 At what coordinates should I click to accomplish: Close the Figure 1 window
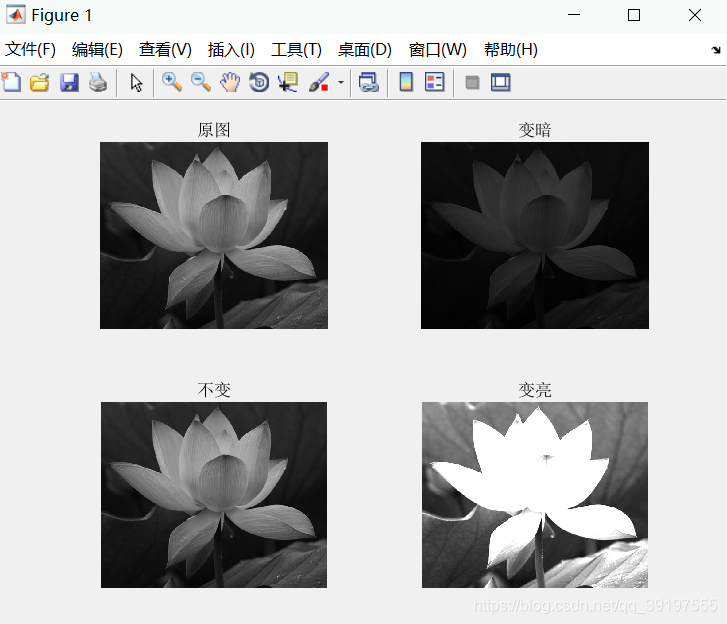click(x=695, y=15)
